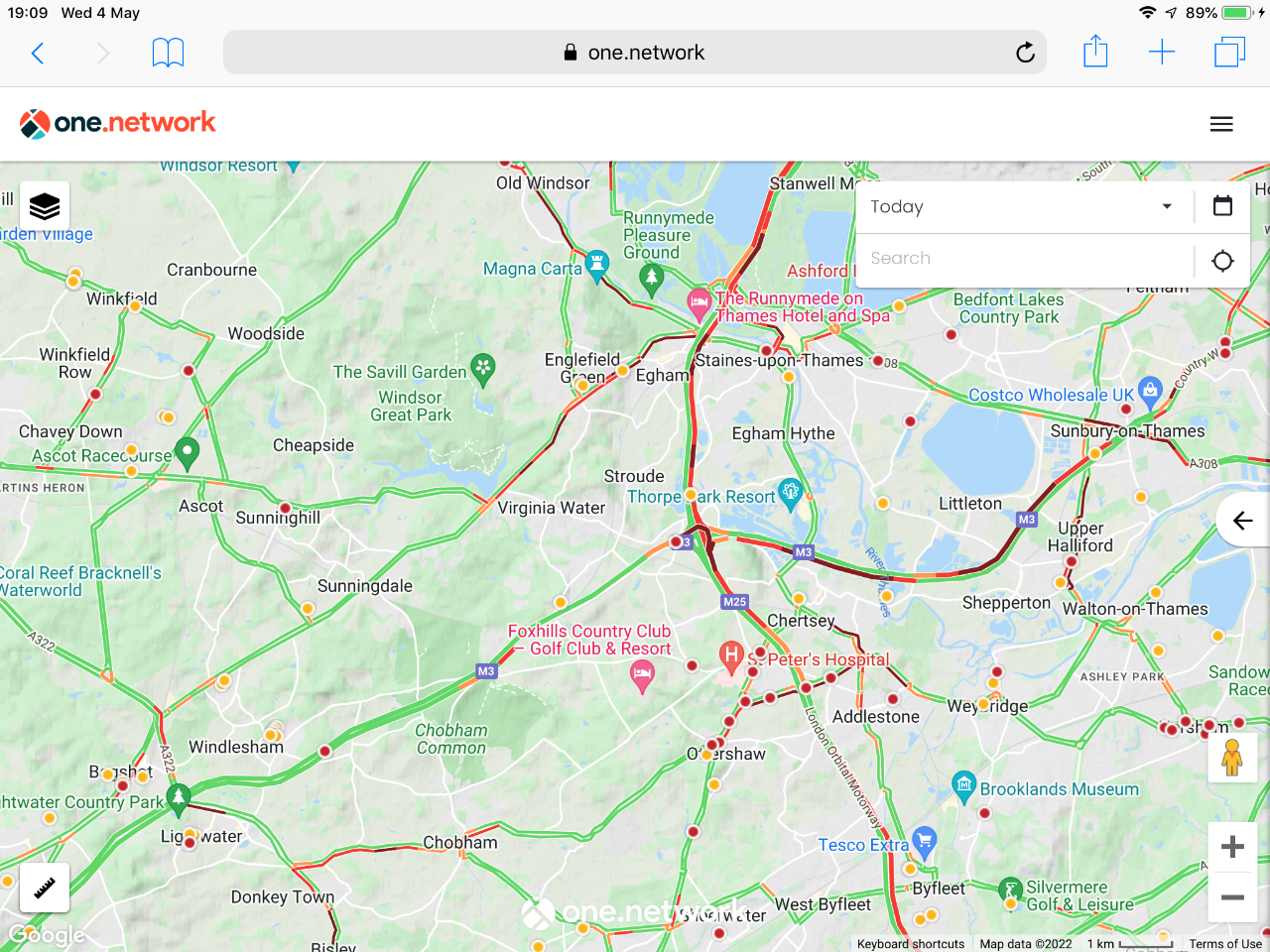
Task: Reload the one.network page
Action: tap(1025, 53)
